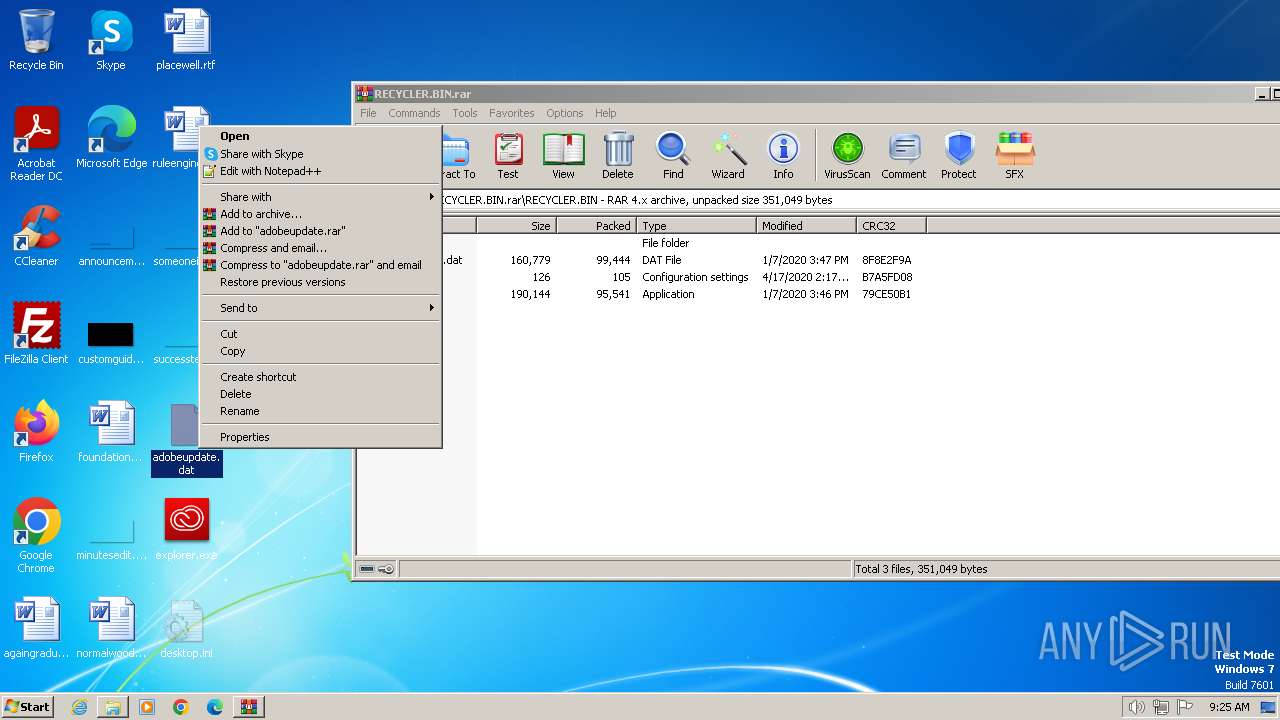Click the drive icon in WinRAR status bar
The width and height of the screenshot is (1280, 720).
coord(367,569)
